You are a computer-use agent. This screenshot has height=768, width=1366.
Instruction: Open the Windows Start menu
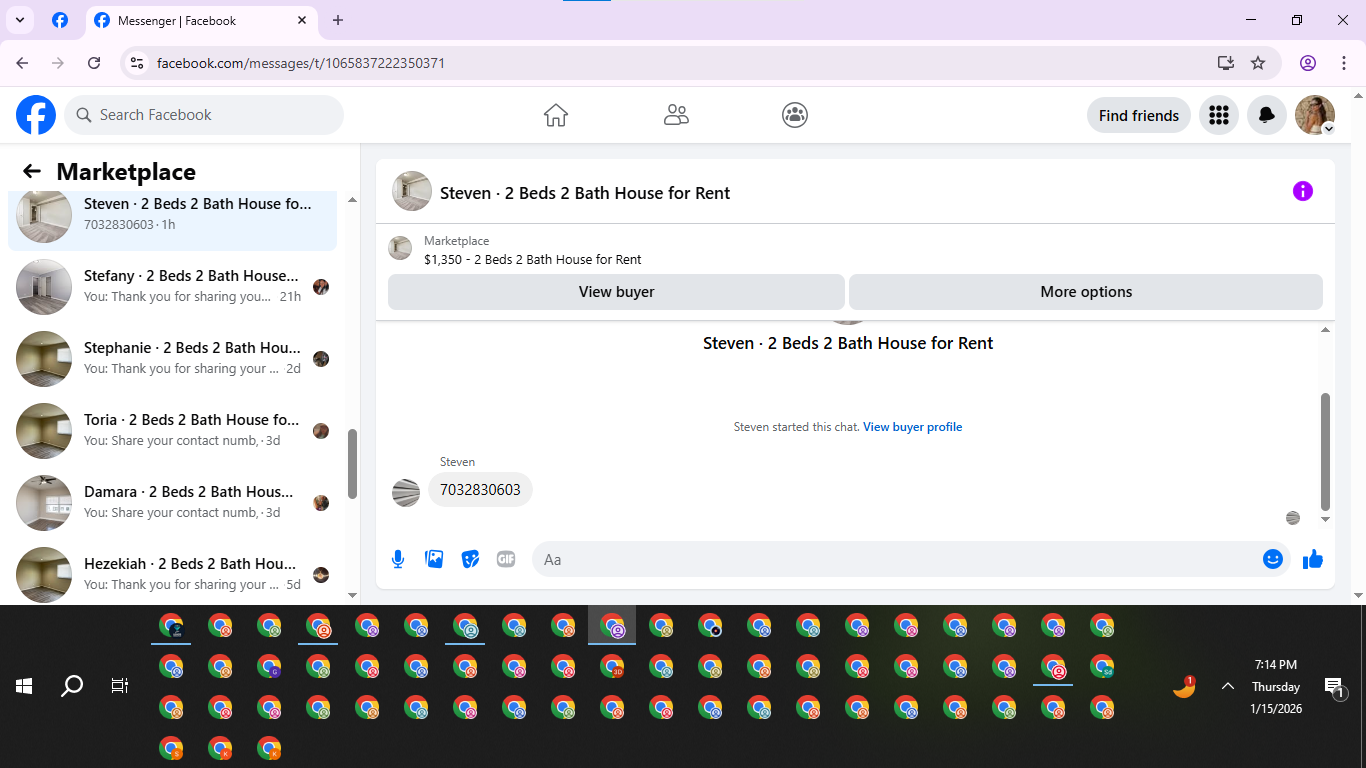tap(24, 686)
